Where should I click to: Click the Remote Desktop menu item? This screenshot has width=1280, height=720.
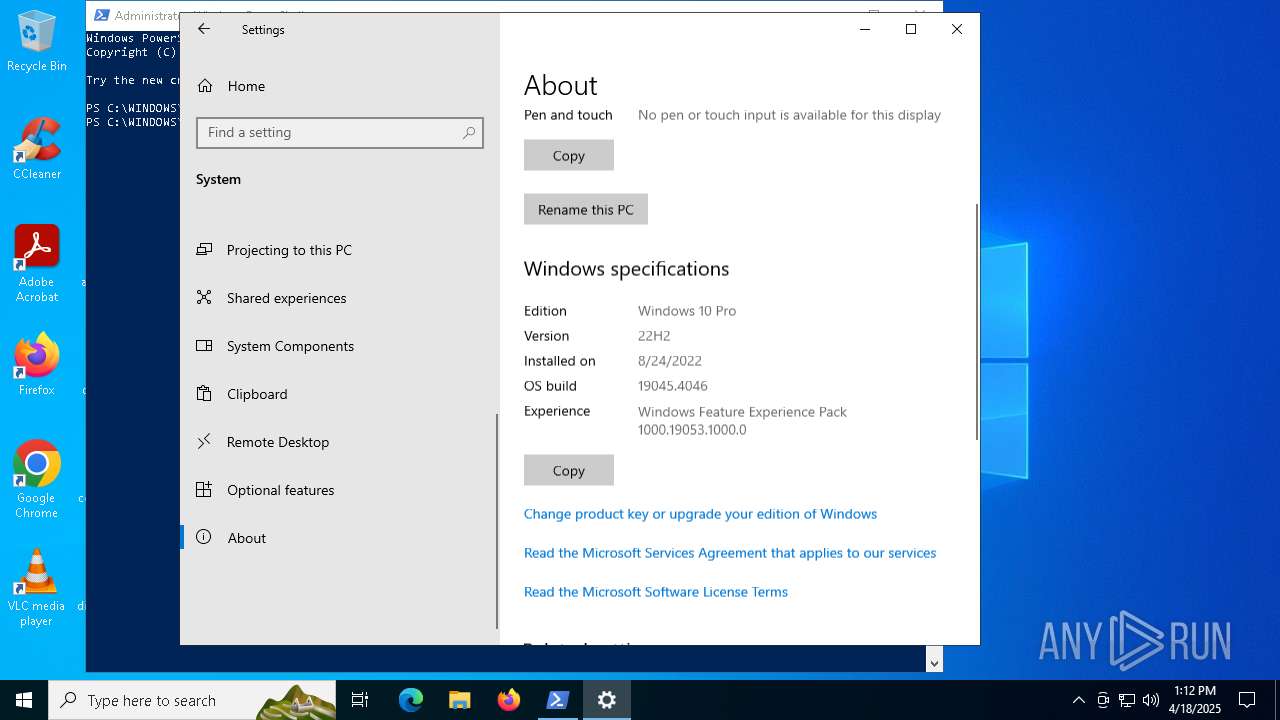coord(338,442)
